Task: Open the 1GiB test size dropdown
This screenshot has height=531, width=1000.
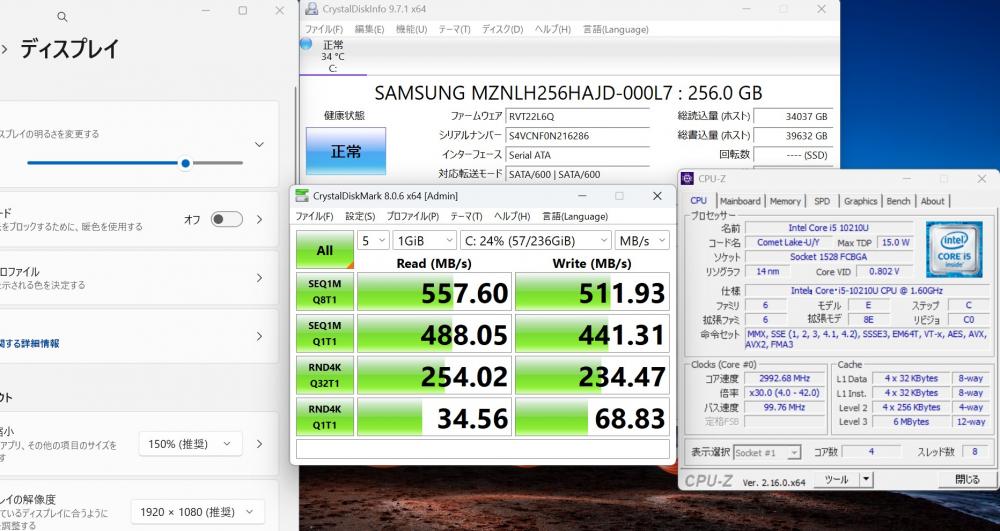Action: 424,240
